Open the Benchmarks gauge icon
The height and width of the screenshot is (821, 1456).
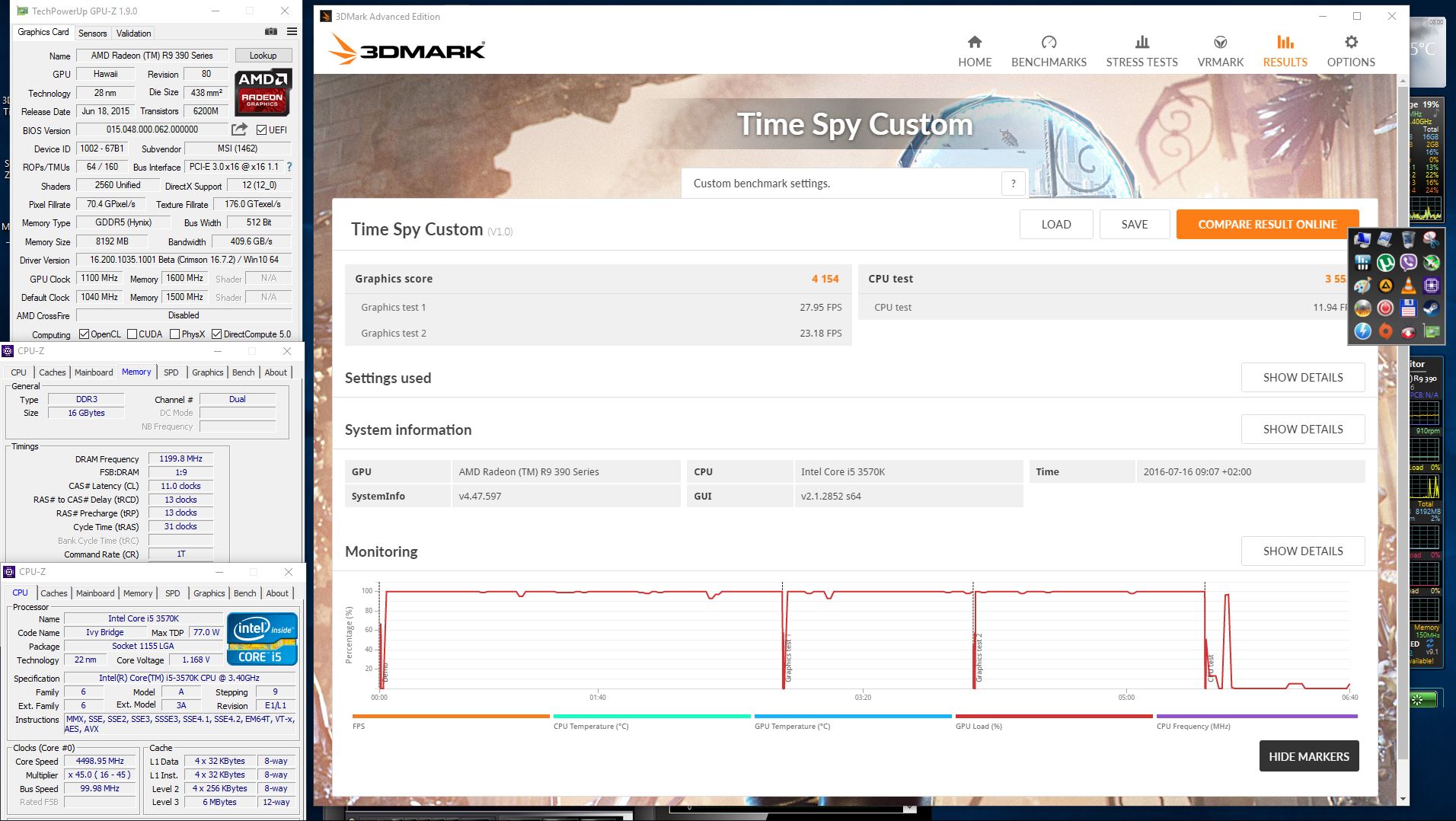click(x=1049, y=42)
